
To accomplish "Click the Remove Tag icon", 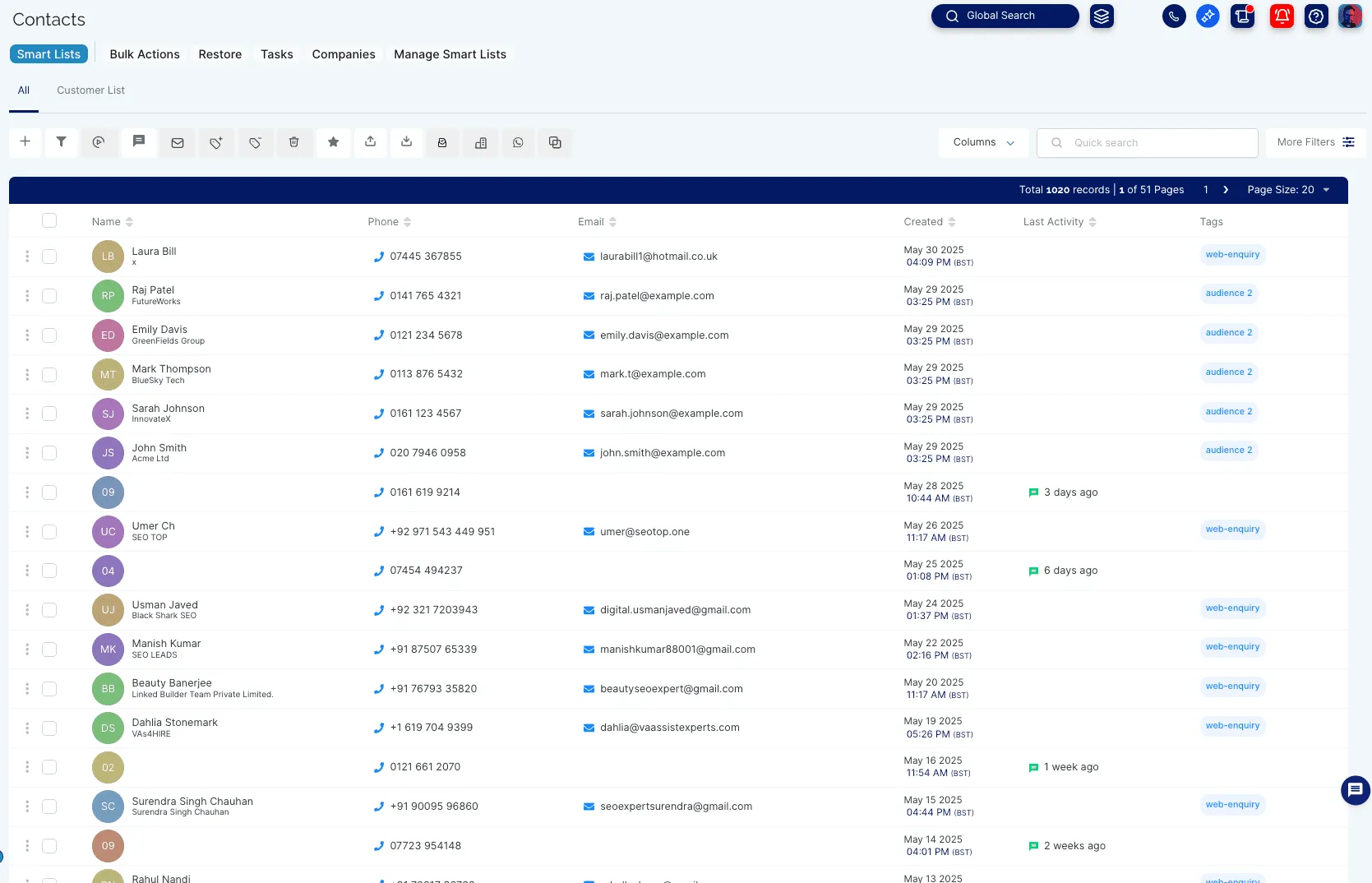I will pyautogui.click(x=256, y=142).
